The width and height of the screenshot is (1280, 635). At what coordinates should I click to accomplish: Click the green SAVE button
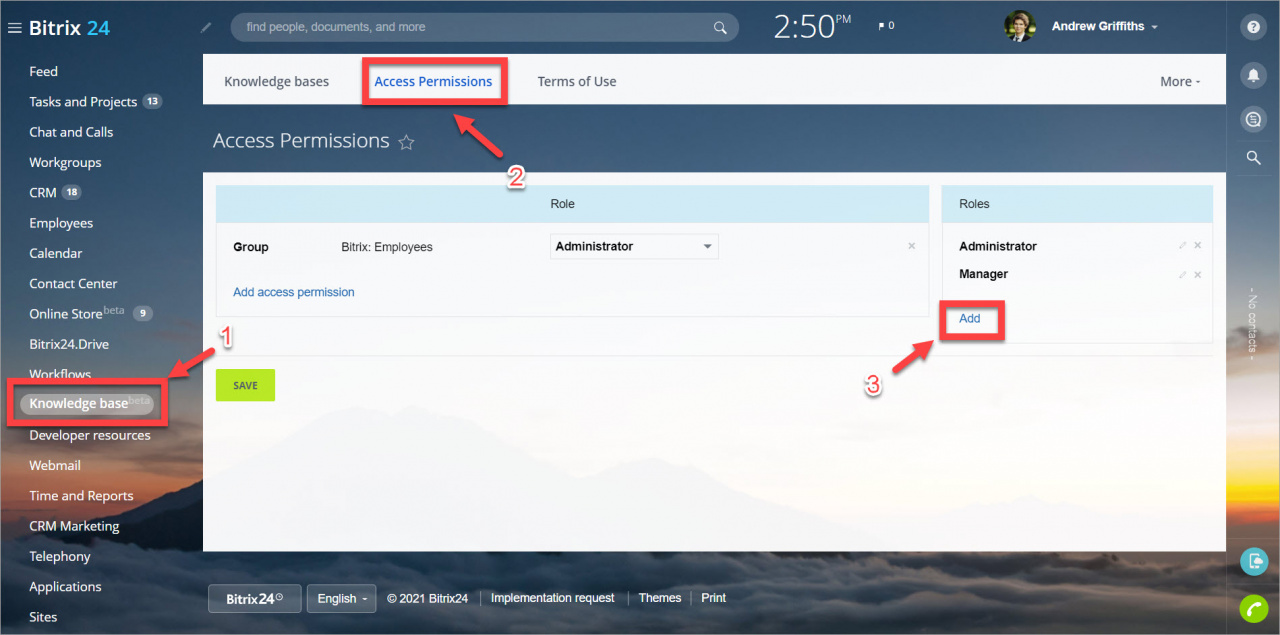[x=245, y=385]
